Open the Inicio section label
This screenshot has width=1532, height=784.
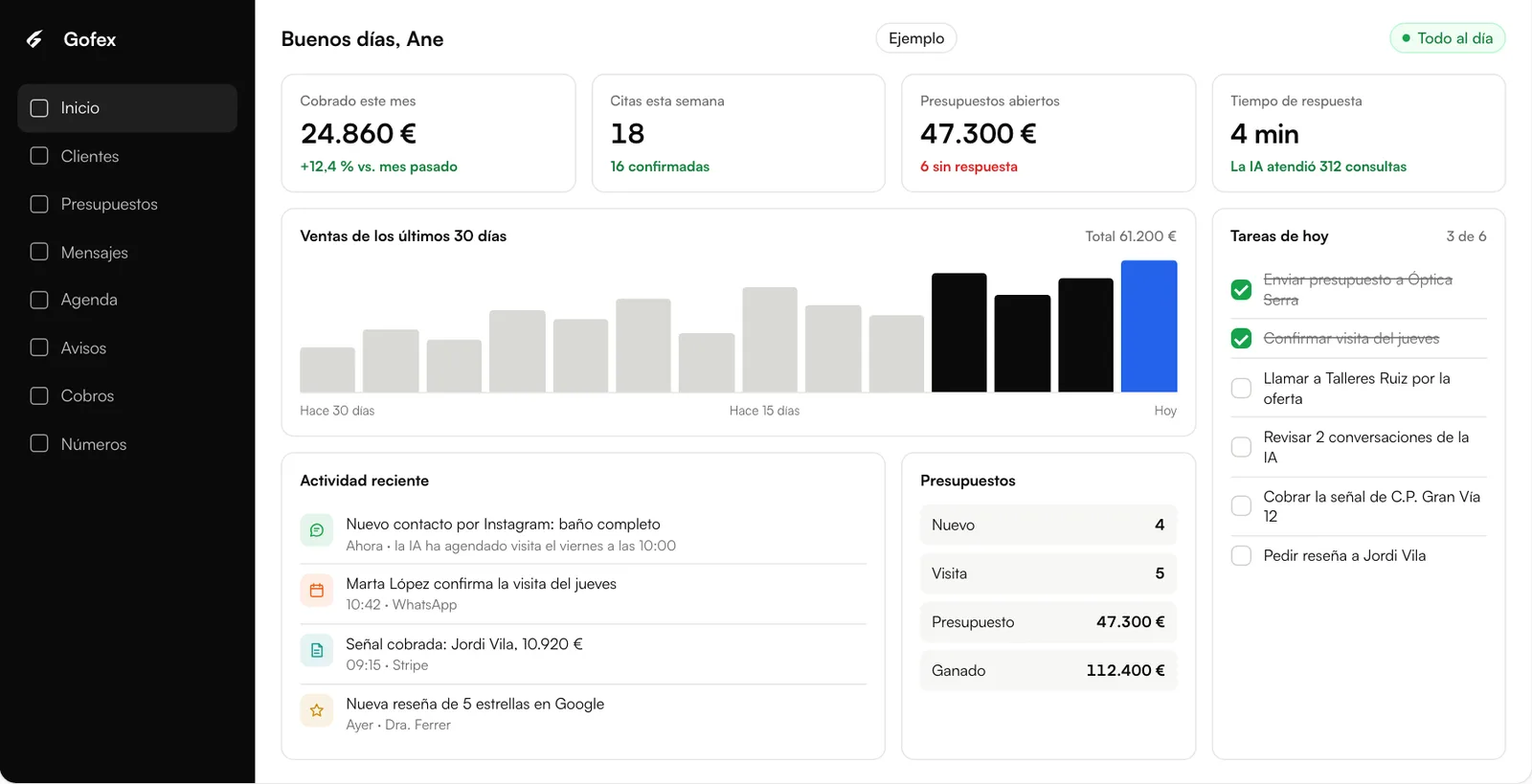[80, 108]
